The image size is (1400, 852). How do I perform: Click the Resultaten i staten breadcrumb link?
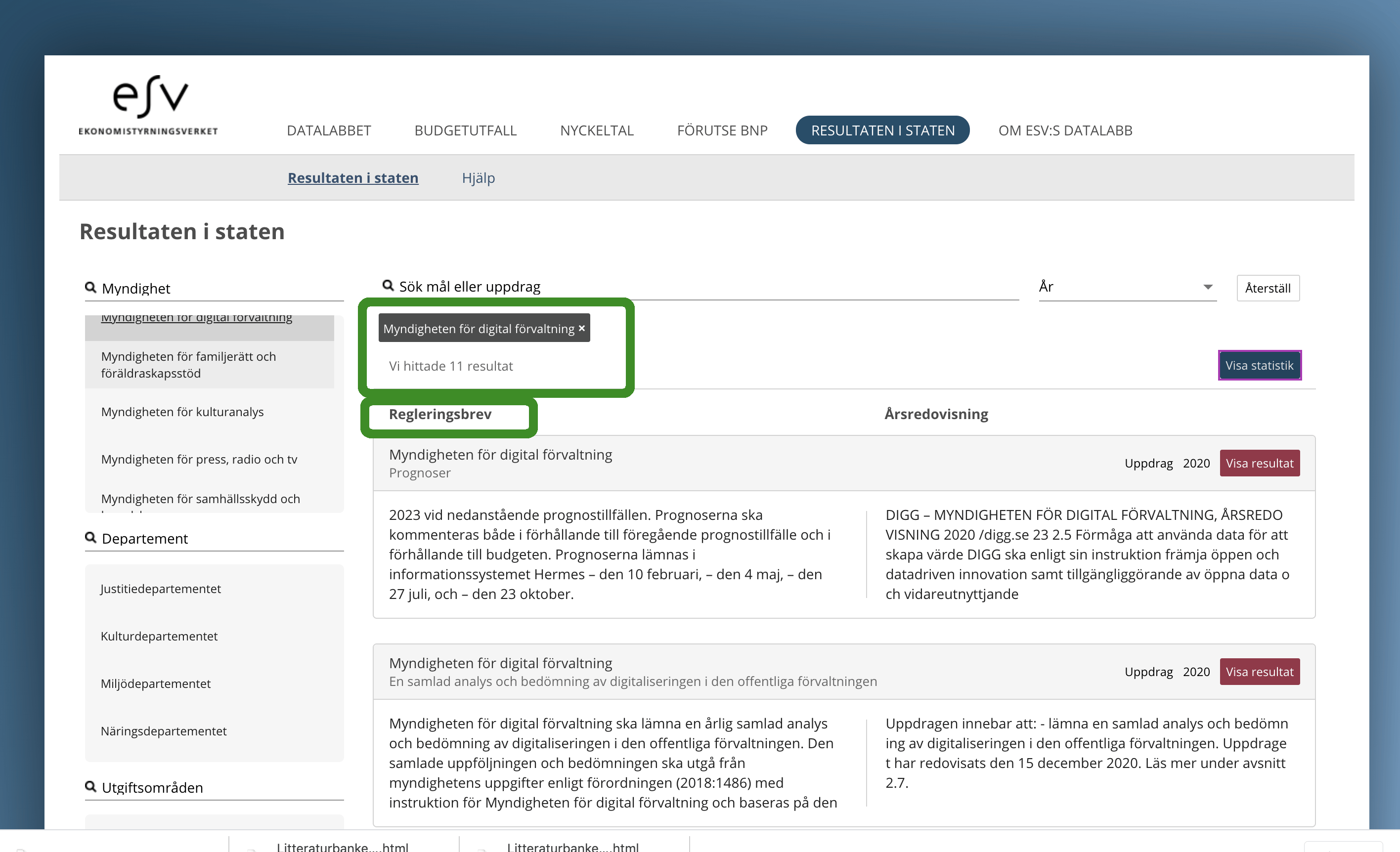pos(353,178)
